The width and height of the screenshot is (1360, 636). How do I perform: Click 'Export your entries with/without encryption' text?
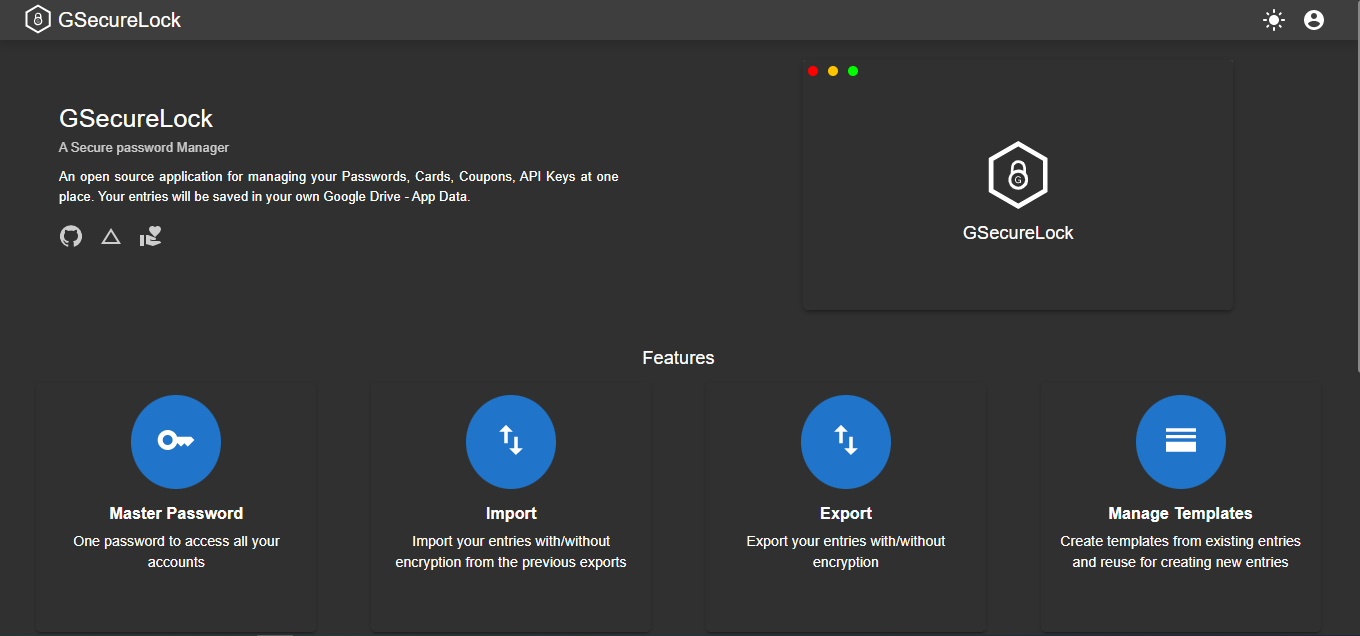point(846,552)
